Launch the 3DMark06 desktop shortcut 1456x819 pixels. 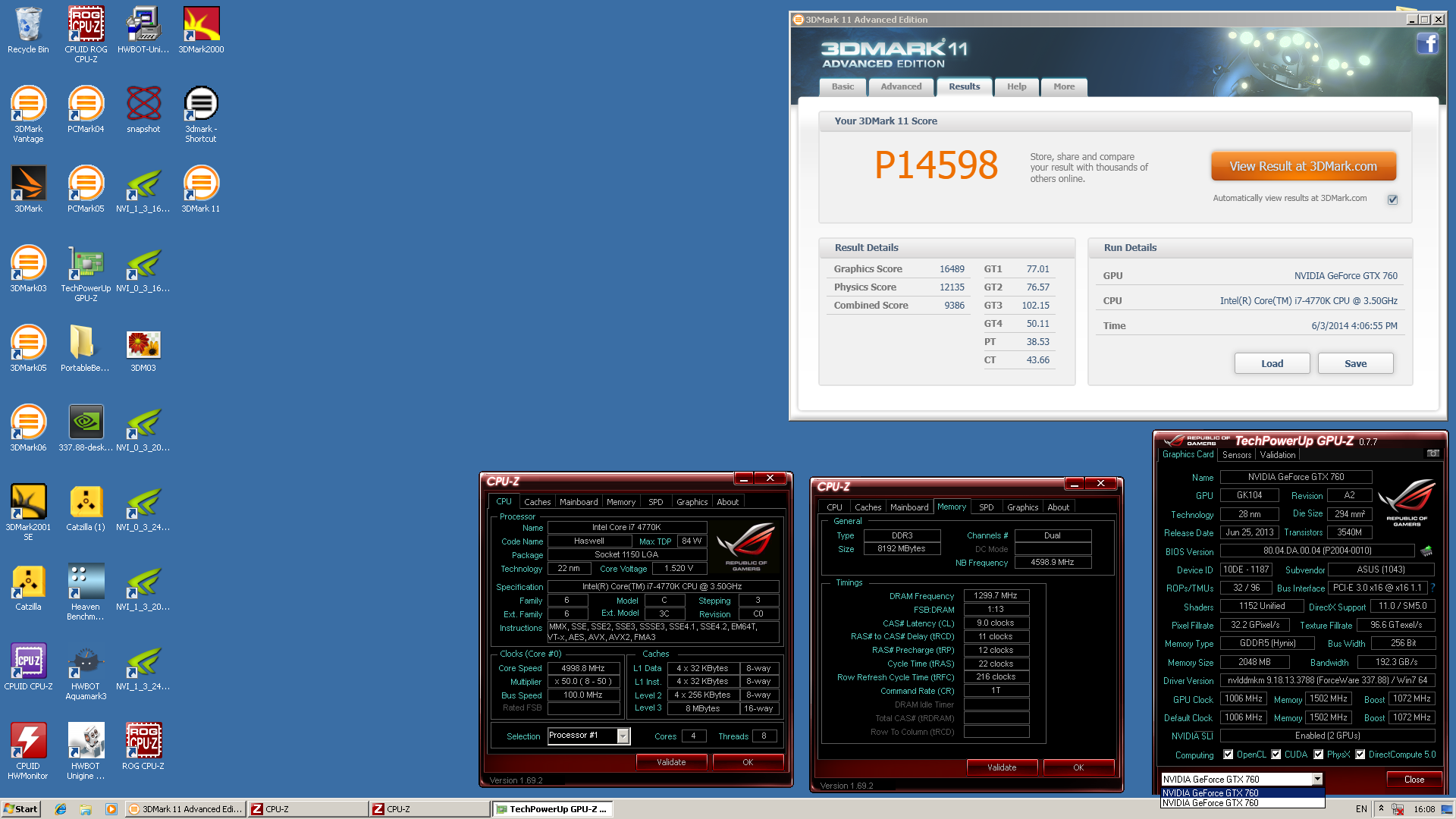28,428
